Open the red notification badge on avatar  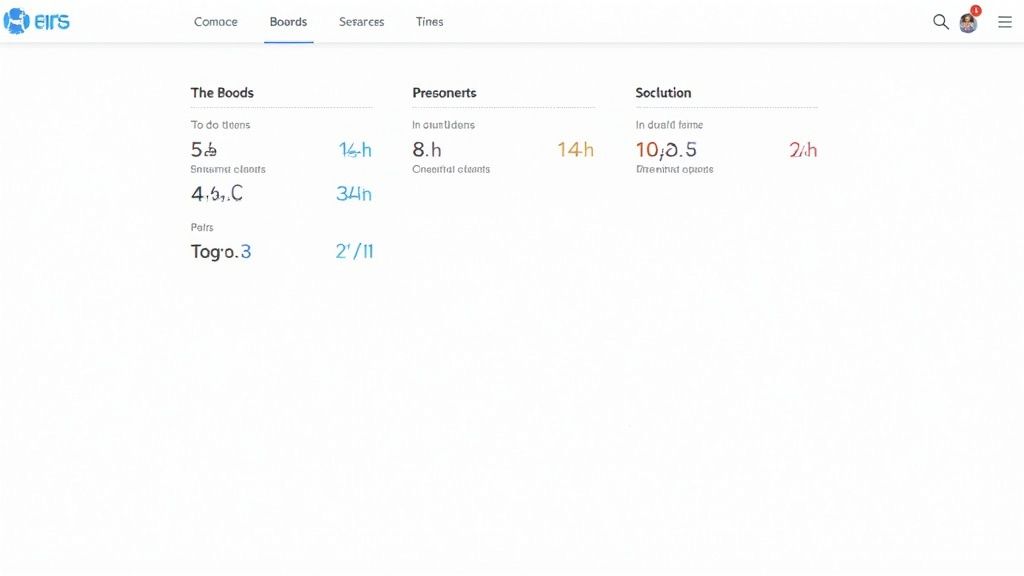pos(976,10)
